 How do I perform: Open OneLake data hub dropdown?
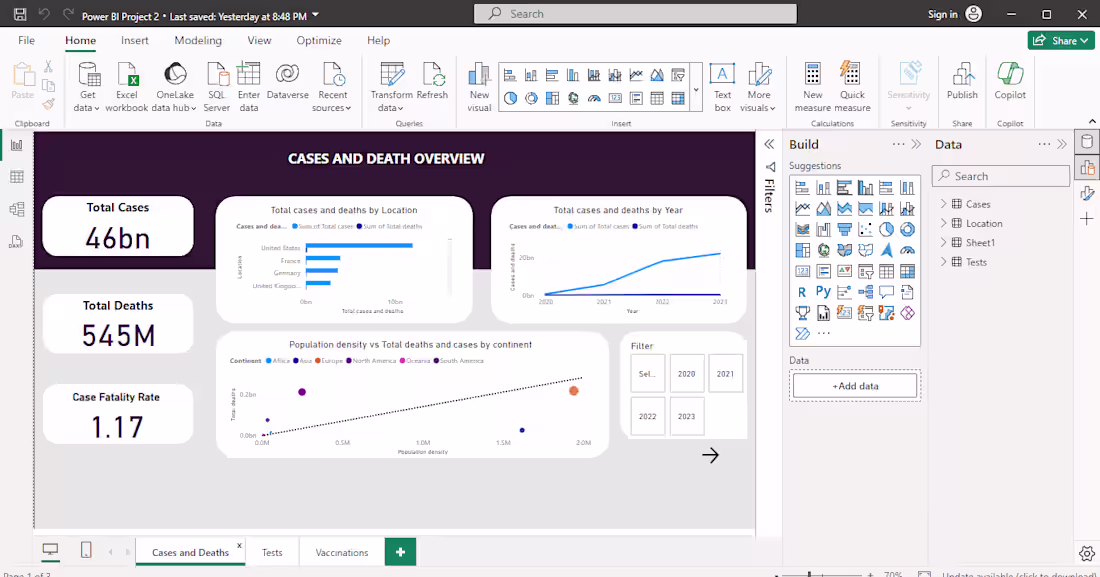(175, 87)
